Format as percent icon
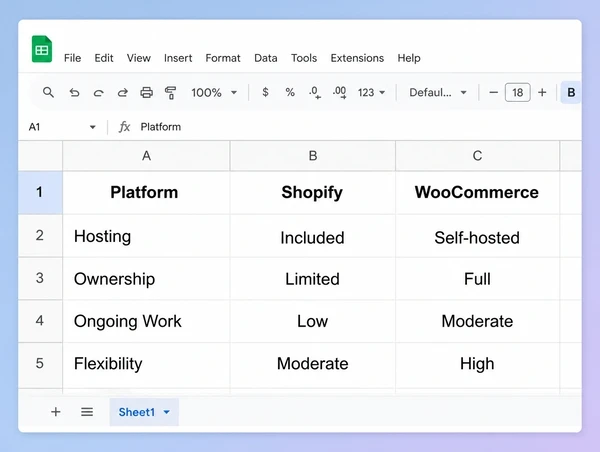Image resolution: width=600 pixels, height=452 pixels. (x=290, y=92)
